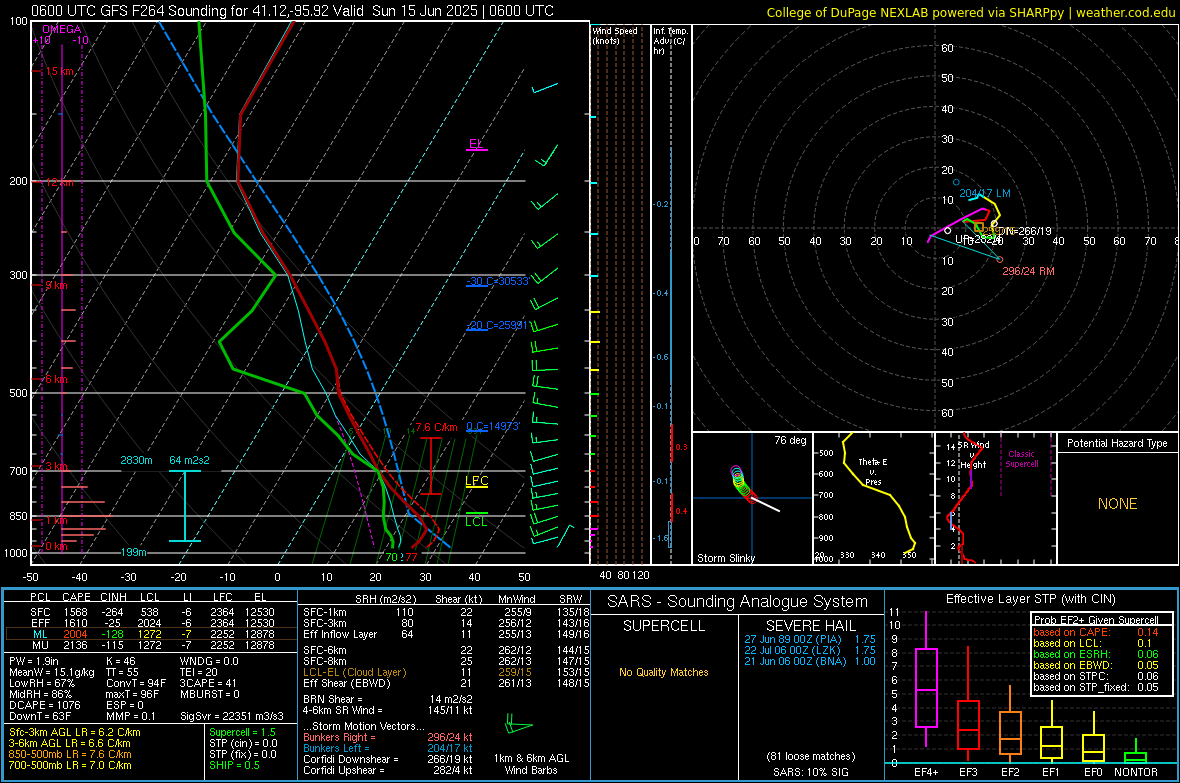Click the red 'Bunkers Right =' storm motion line

[x=388, y=737]
